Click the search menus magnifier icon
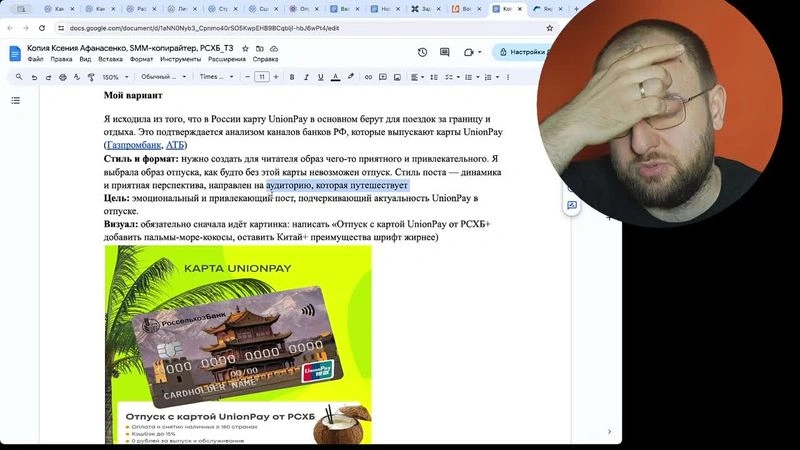Image resolution: width=800 pixels, height=450 pixels. [19, 77]
